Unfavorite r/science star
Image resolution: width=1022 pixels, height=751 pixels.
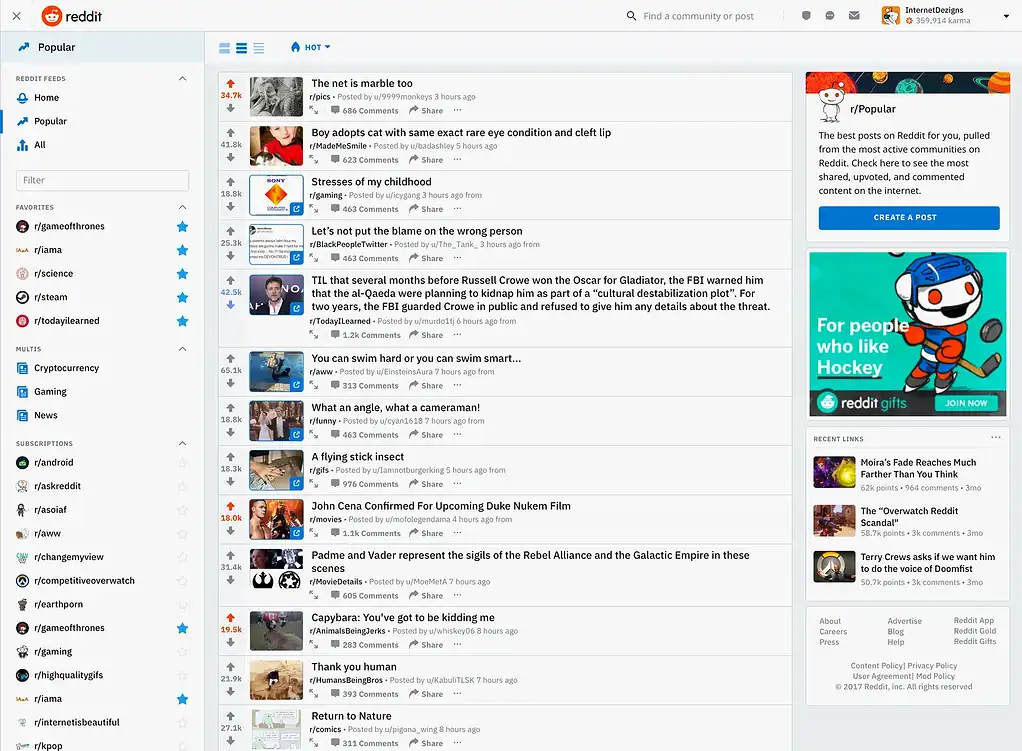point(182,274)
